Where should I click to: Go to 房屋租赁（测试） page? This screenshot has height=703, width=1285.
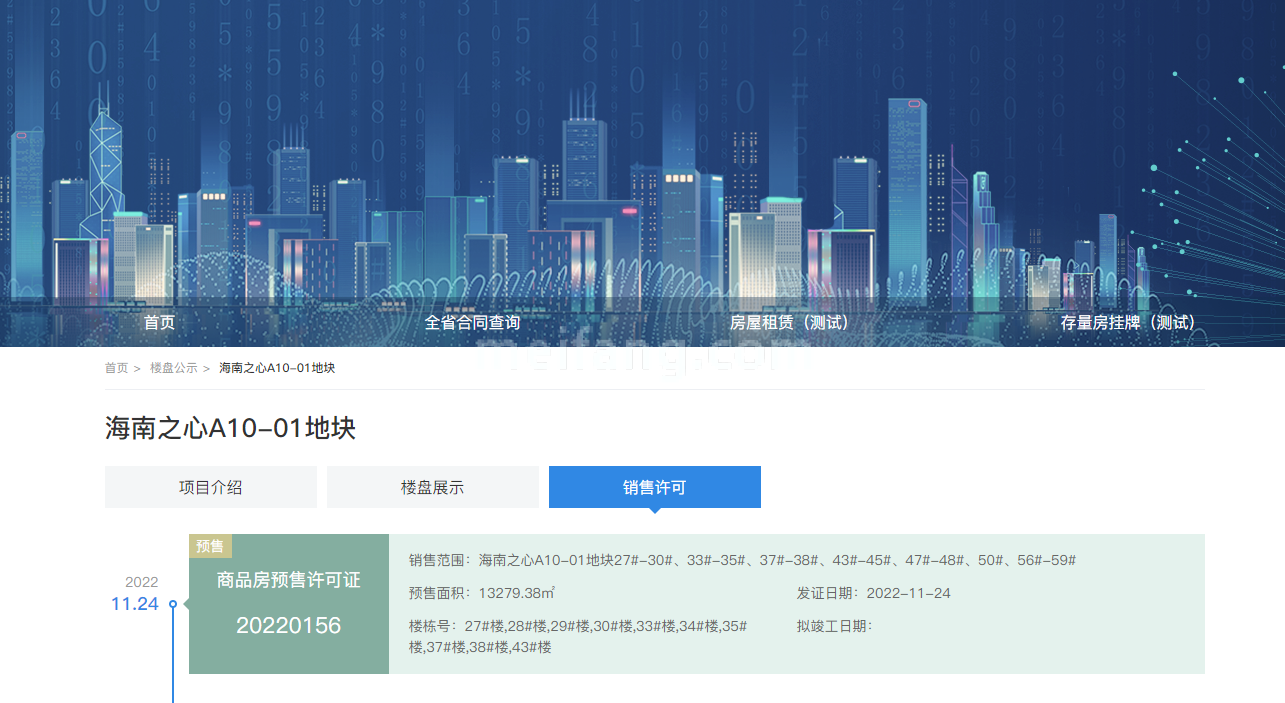(x=789, y=323)
